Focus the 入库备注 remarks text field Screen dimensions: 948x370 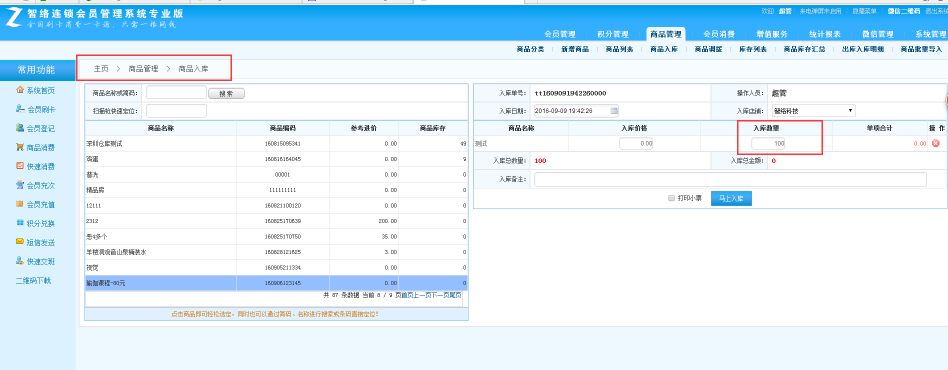[730, 179]
